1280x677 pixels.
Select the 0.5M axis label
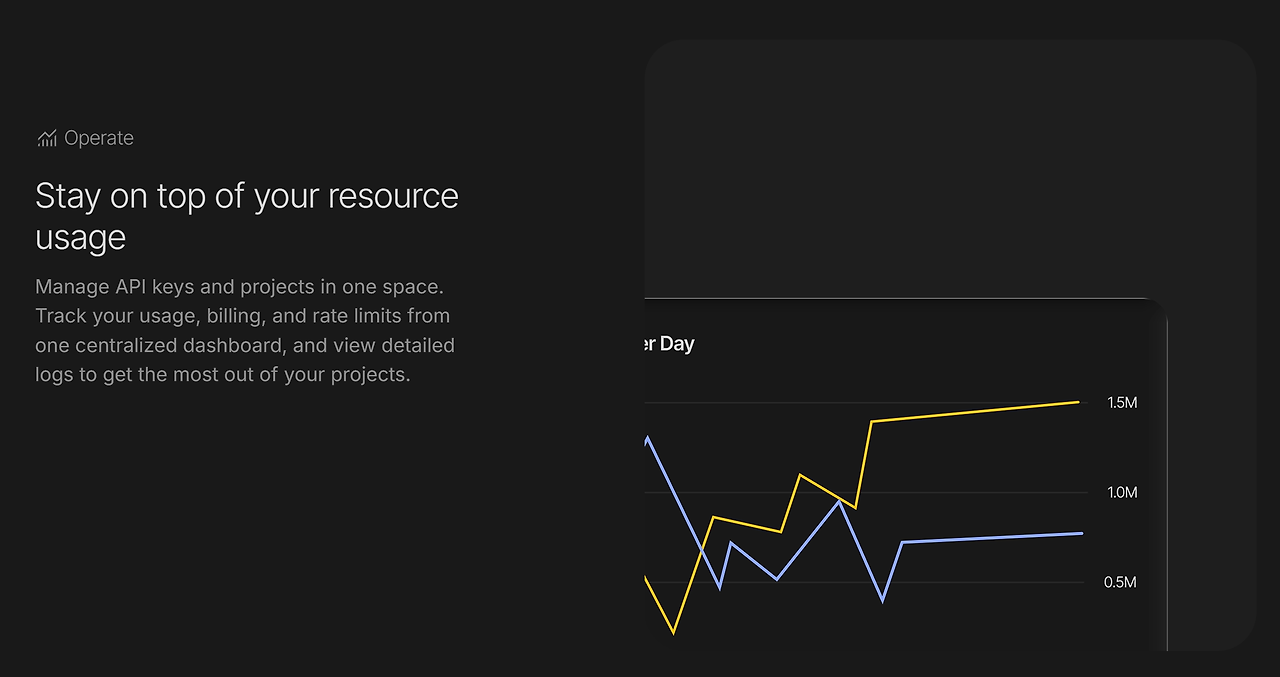click(x=1120, y=583)
